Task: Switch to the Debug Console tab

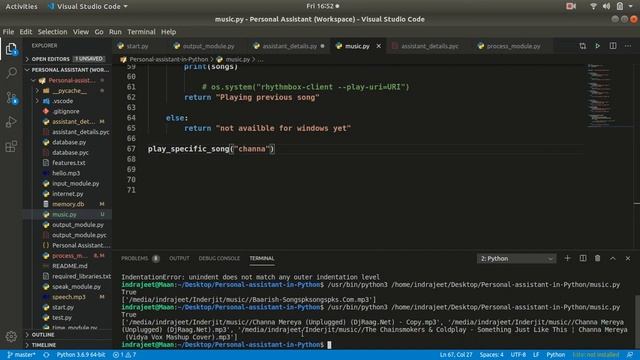Action: click(219, 258)
